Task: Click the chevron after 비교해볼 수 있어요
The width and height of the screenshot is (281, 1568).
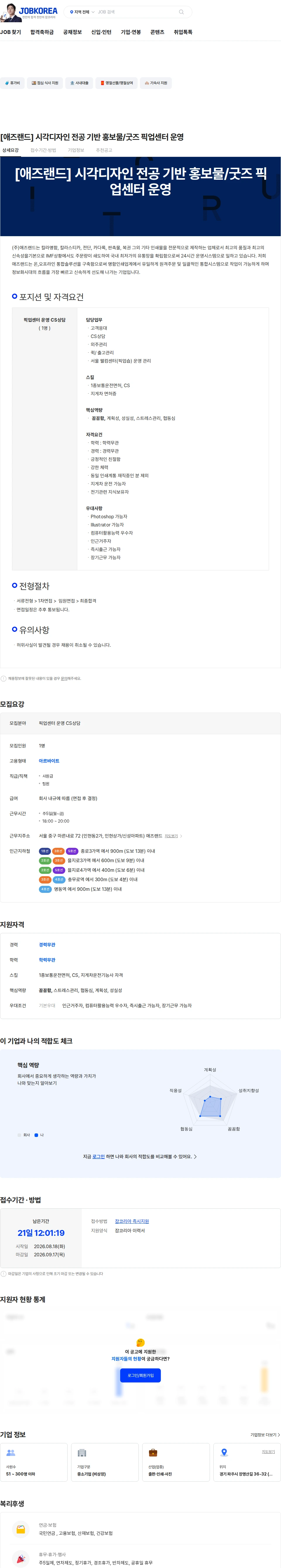Action: tap(195, 1157)
